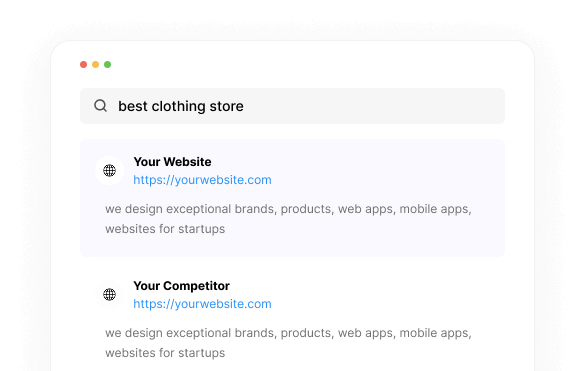The image size is (585, 371).
Task: Click the search magnifier icon
Action: coord(100,106)
